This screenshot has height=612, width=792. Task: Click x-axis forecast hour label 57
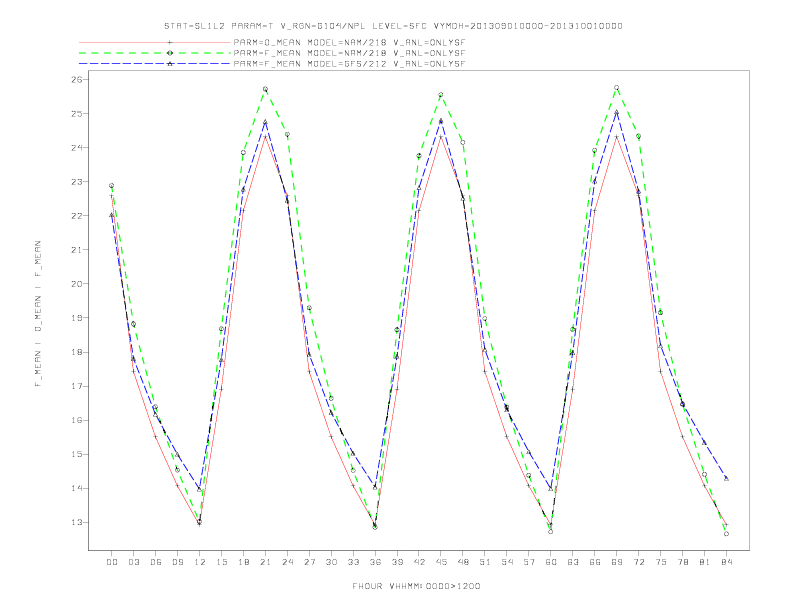click(x=529, y=562)
